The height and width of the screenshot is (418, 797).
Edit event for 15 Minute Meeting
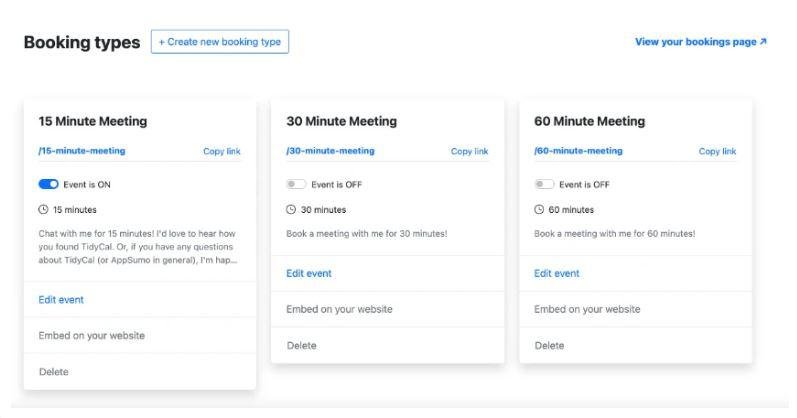(x=61, y=300)
